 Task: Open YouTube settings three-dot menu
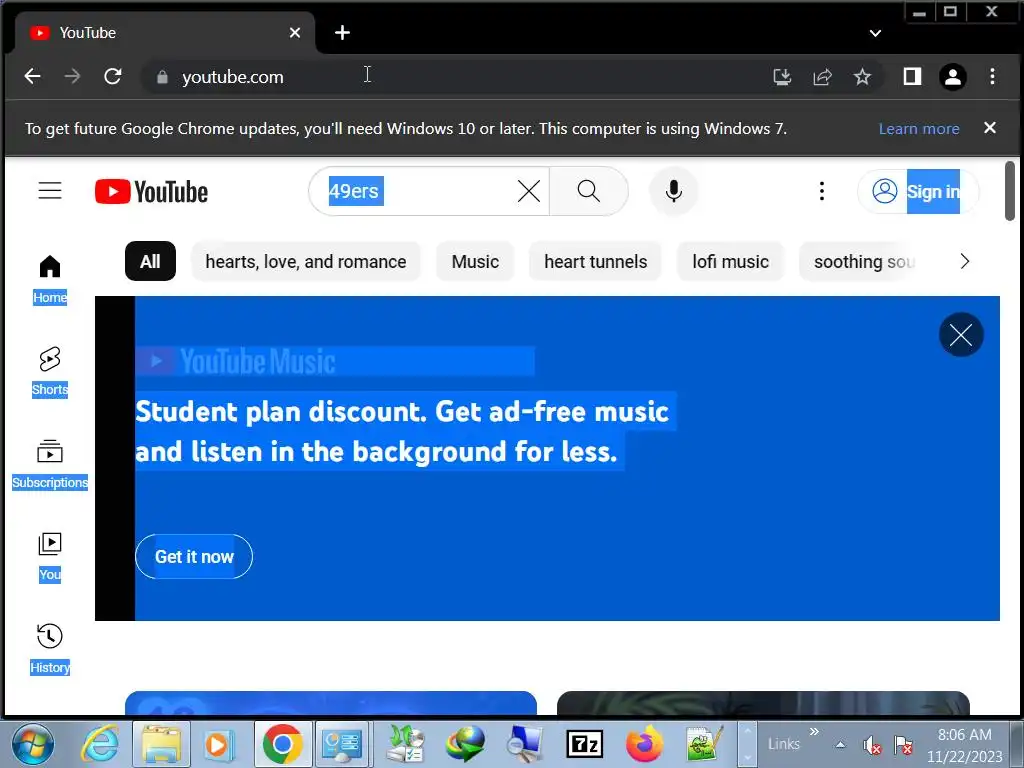[822, 191]
